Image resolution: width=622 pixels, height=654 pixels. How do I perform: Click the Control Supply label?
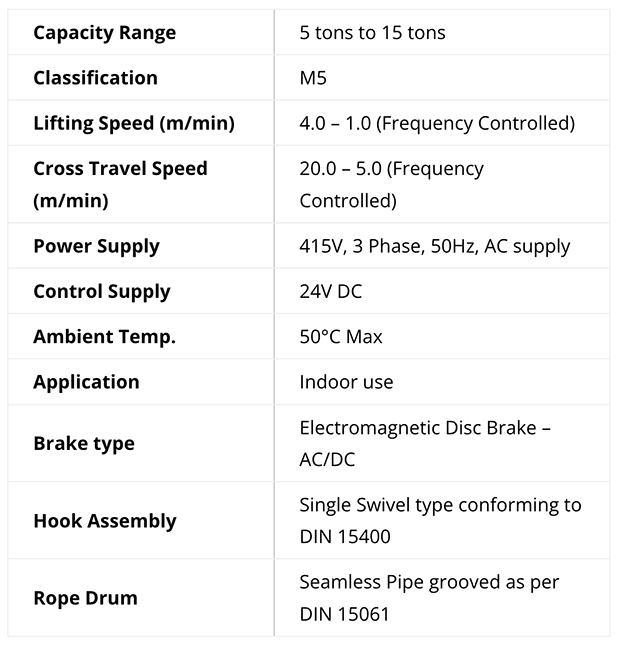(102, 292)
